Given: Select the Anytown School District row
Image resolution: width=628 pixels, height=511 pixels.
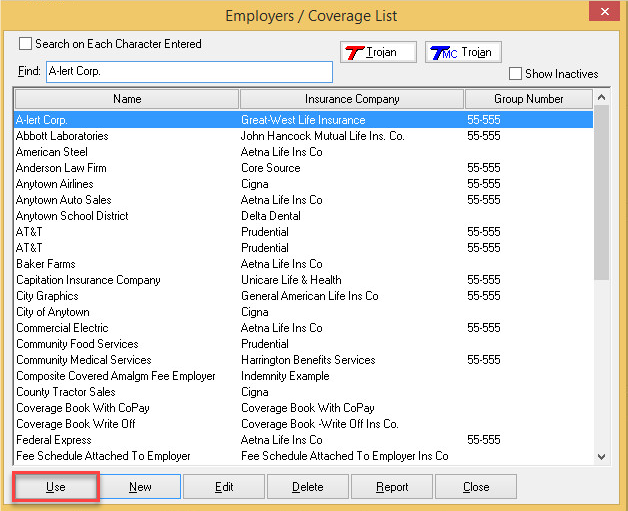Looking at the screenshot, I should [x=304, y=216].
